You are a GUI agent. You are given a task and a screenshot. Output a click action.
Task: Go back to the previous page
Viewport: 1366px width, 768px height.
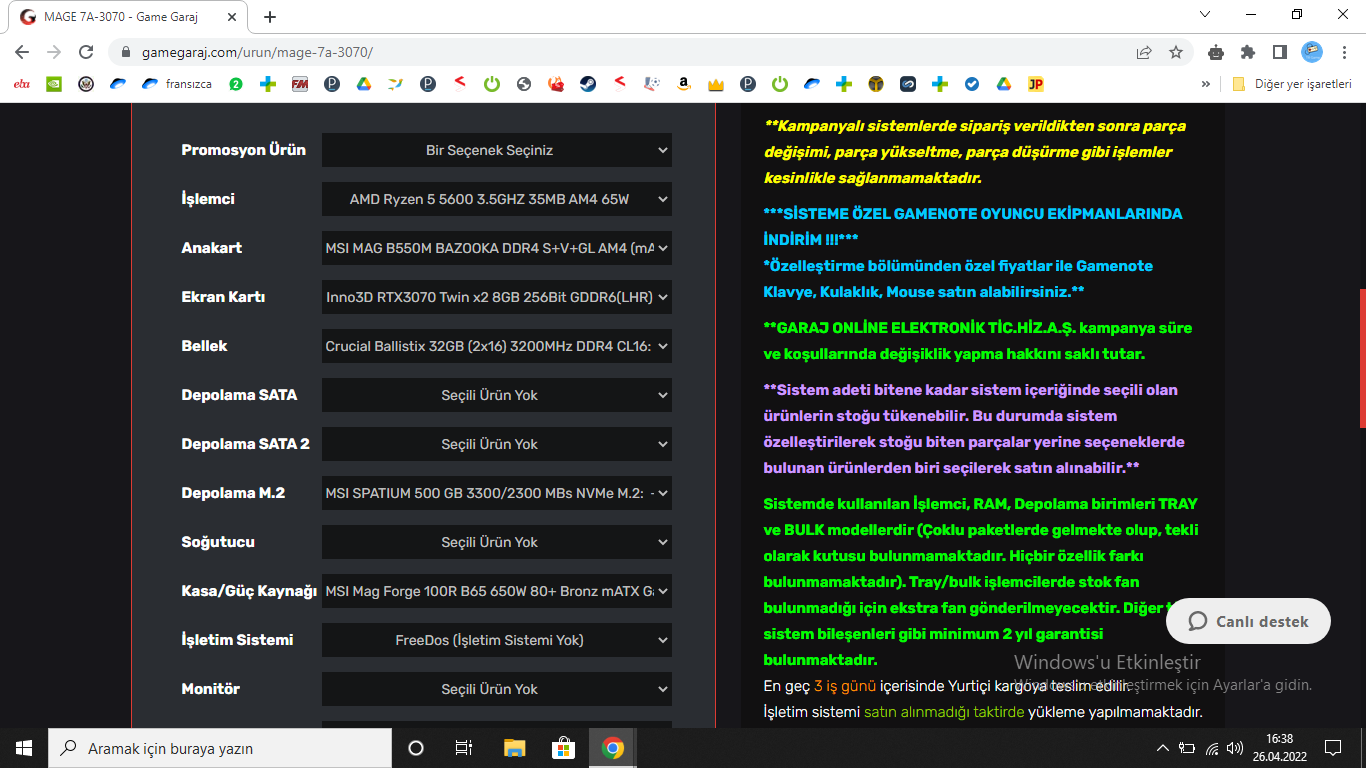(x=22, y=52)
